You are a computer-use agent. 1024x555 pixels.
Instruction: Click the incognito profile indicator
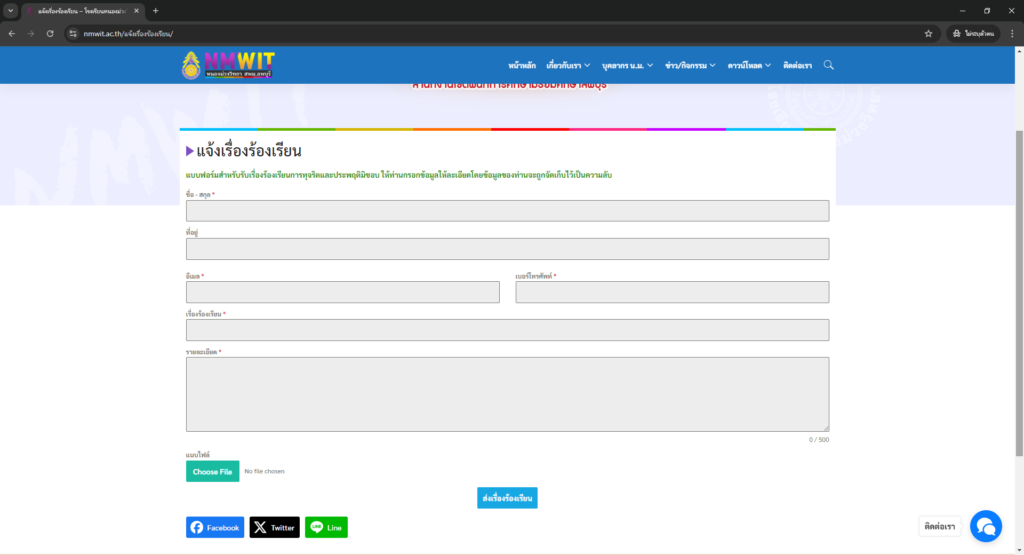(973, 33)
